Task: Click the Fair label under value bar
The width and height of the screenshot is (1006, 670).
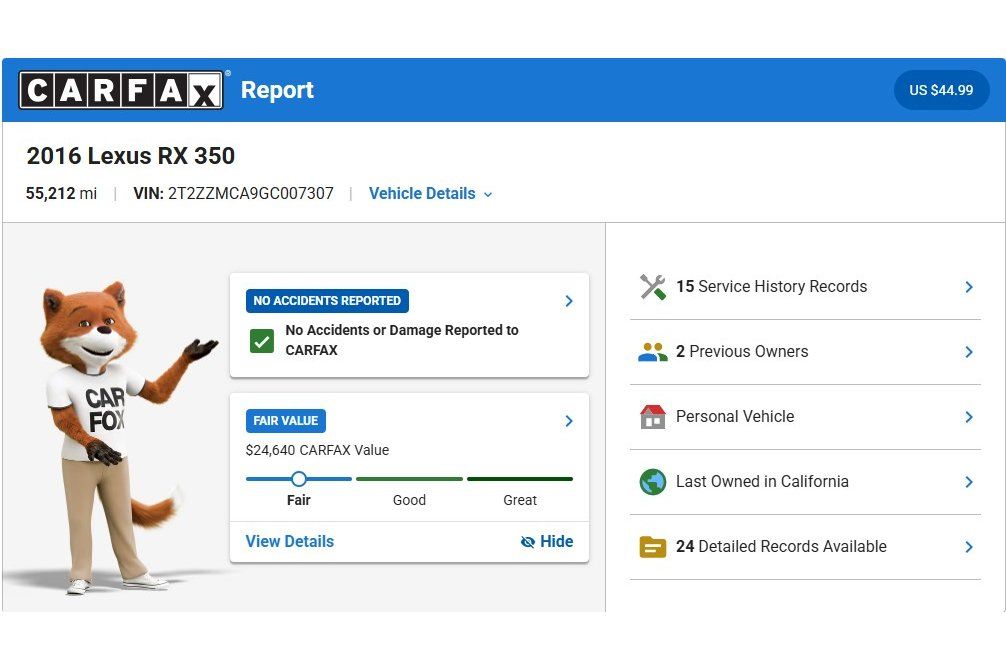Action: pos(298,501)
